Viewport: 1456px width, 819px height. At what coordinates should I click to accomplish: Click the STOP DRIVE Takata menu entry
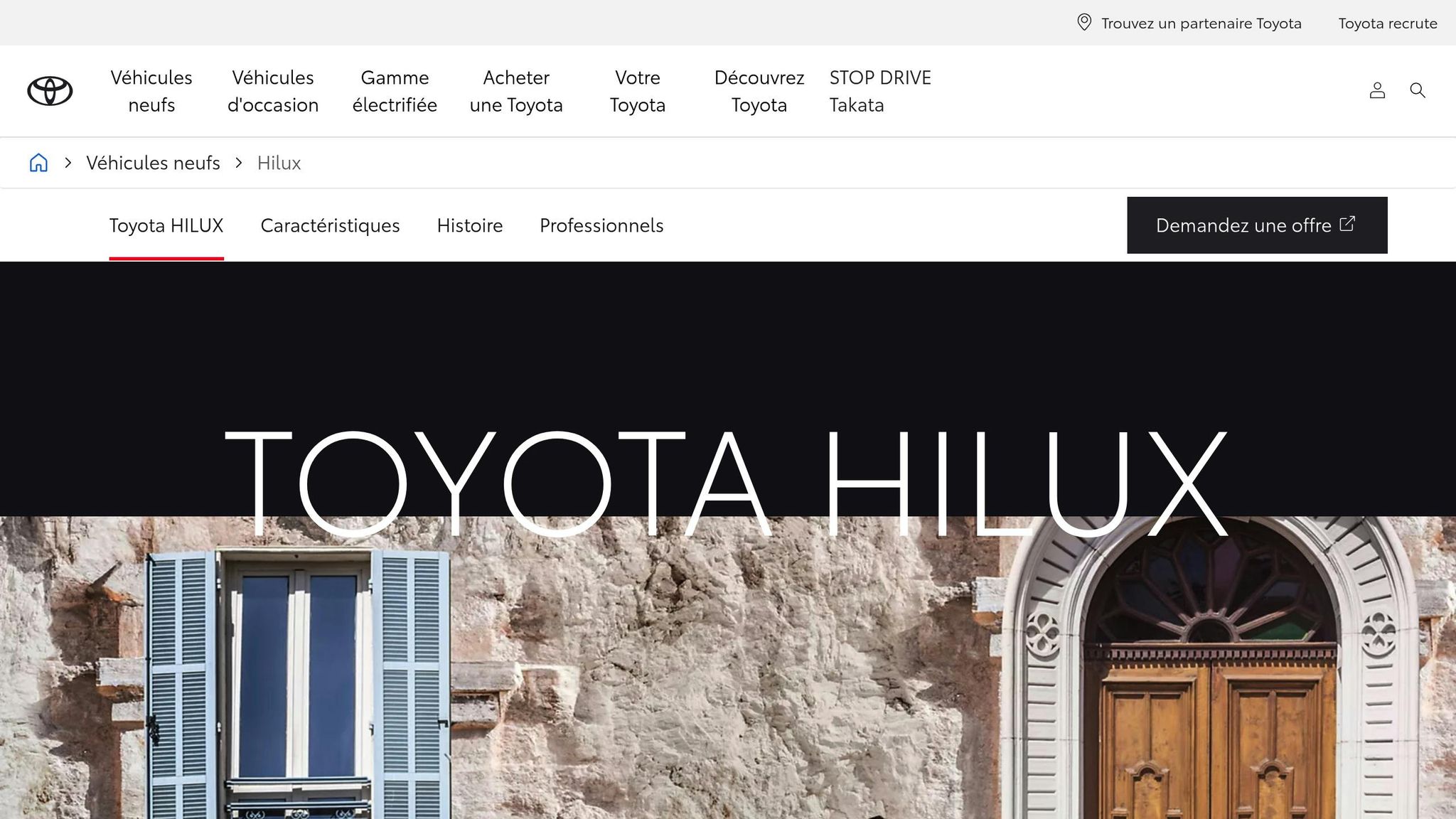coord(880,91)
